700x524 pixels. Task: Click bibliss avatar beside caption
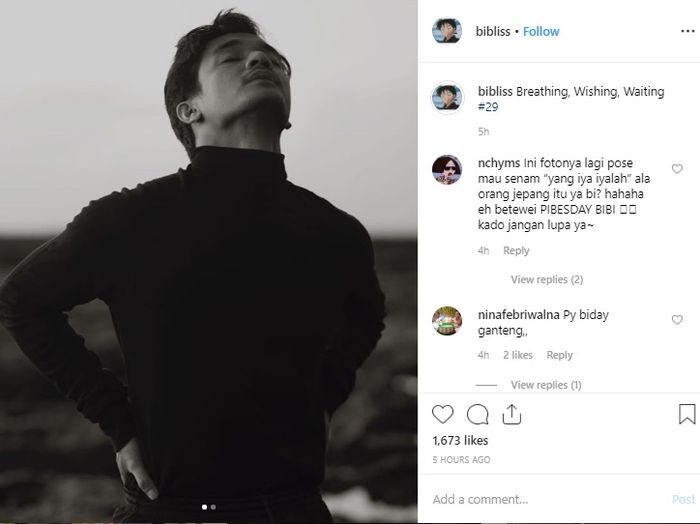[447, 98]
